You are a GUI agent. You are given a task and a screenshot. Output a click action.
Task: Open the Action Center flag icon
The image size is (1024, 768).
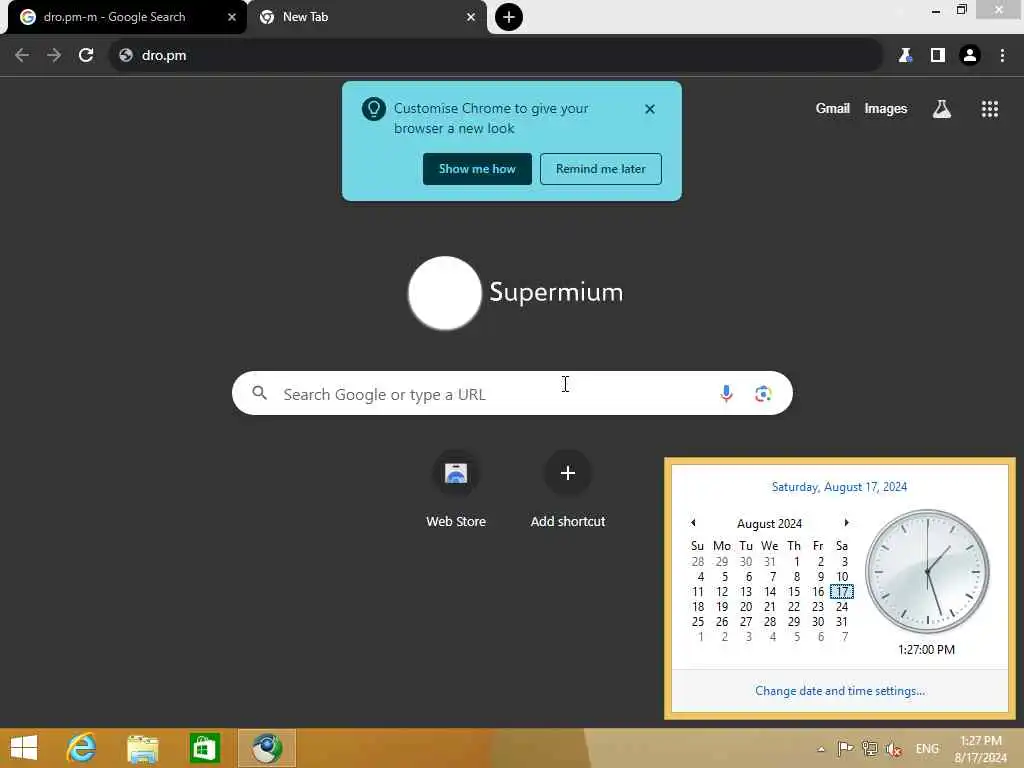pyautogui.click(x=845, y=748)
